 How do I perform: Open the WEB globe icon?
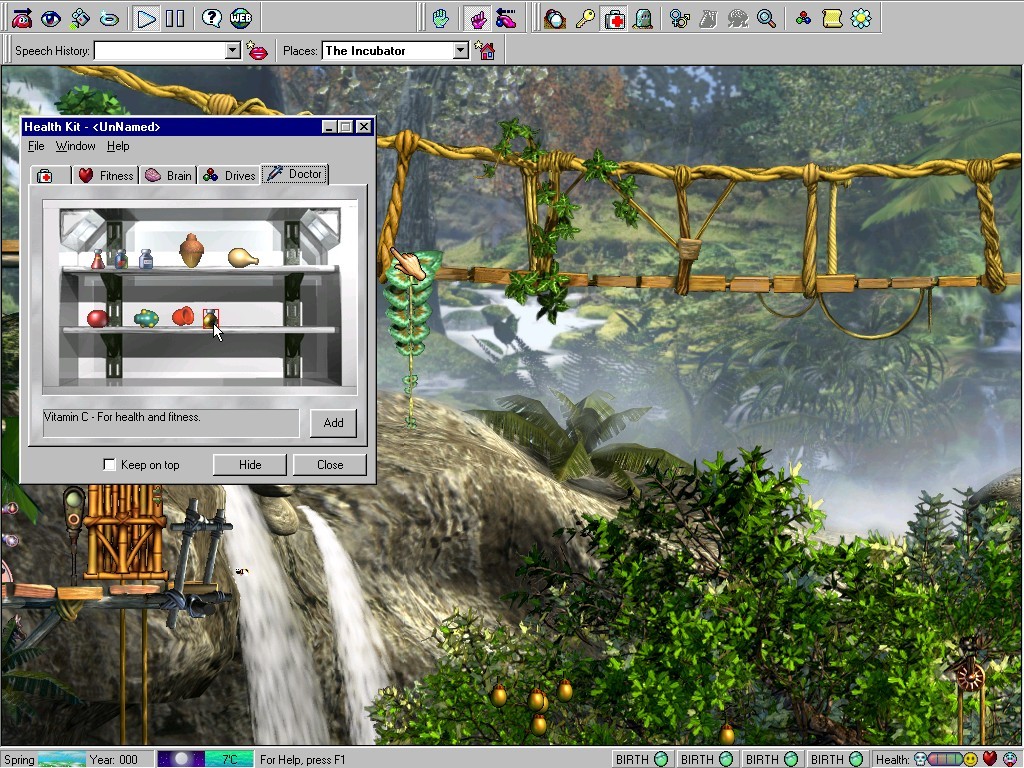(240, 18)
